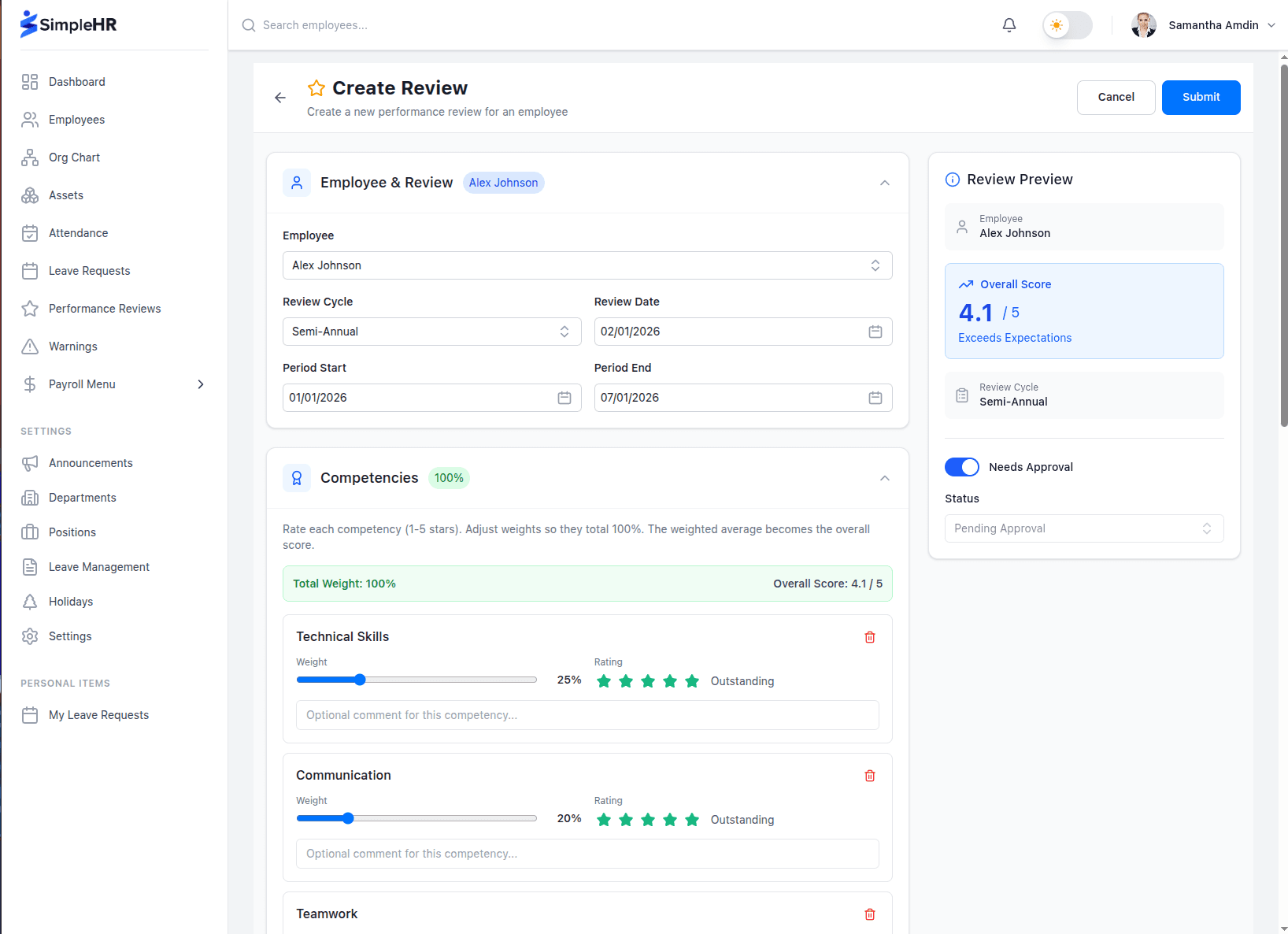This screenshot has height=934, width=1288.
Task: Open the Org Chart section
Action: coord(73,157)
